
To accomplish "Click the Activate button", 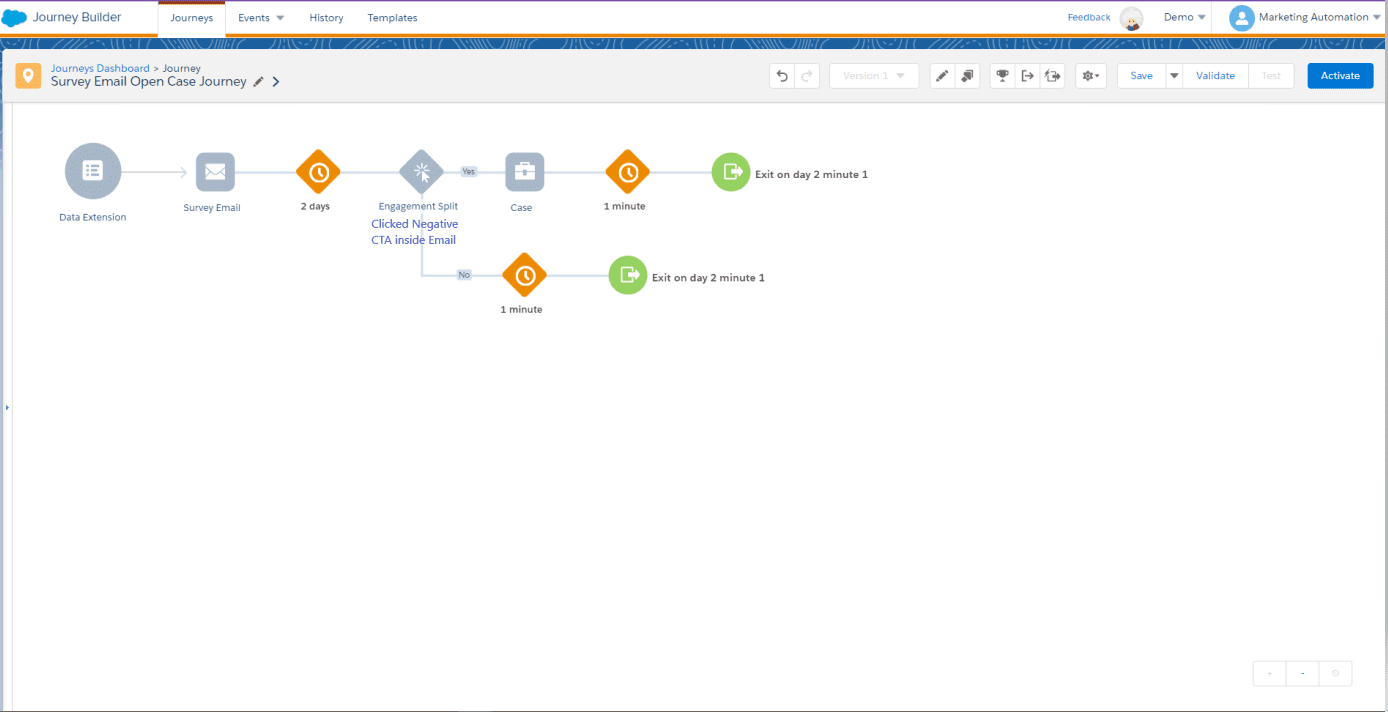I will [x=1340, y=76].
